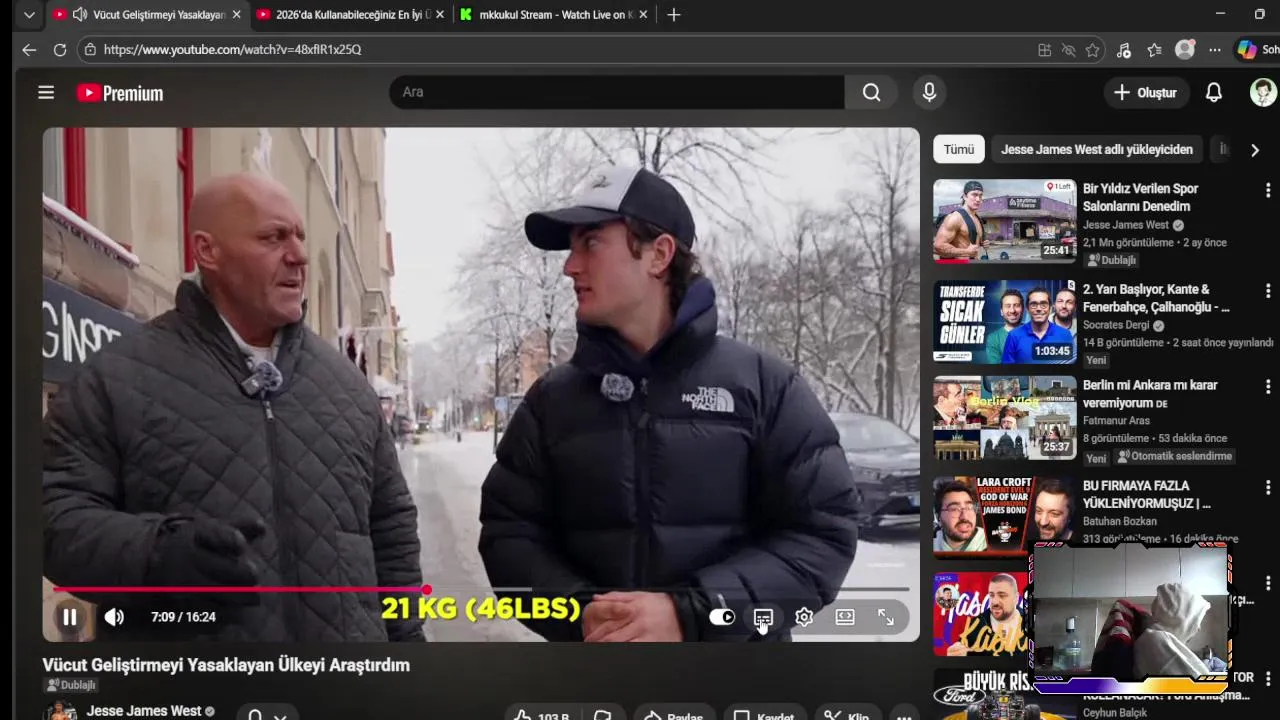Enter fullscreen mode in player
Image resolution: width=1280 pixels, height=720 pixels.
click(x=886, y=617)
